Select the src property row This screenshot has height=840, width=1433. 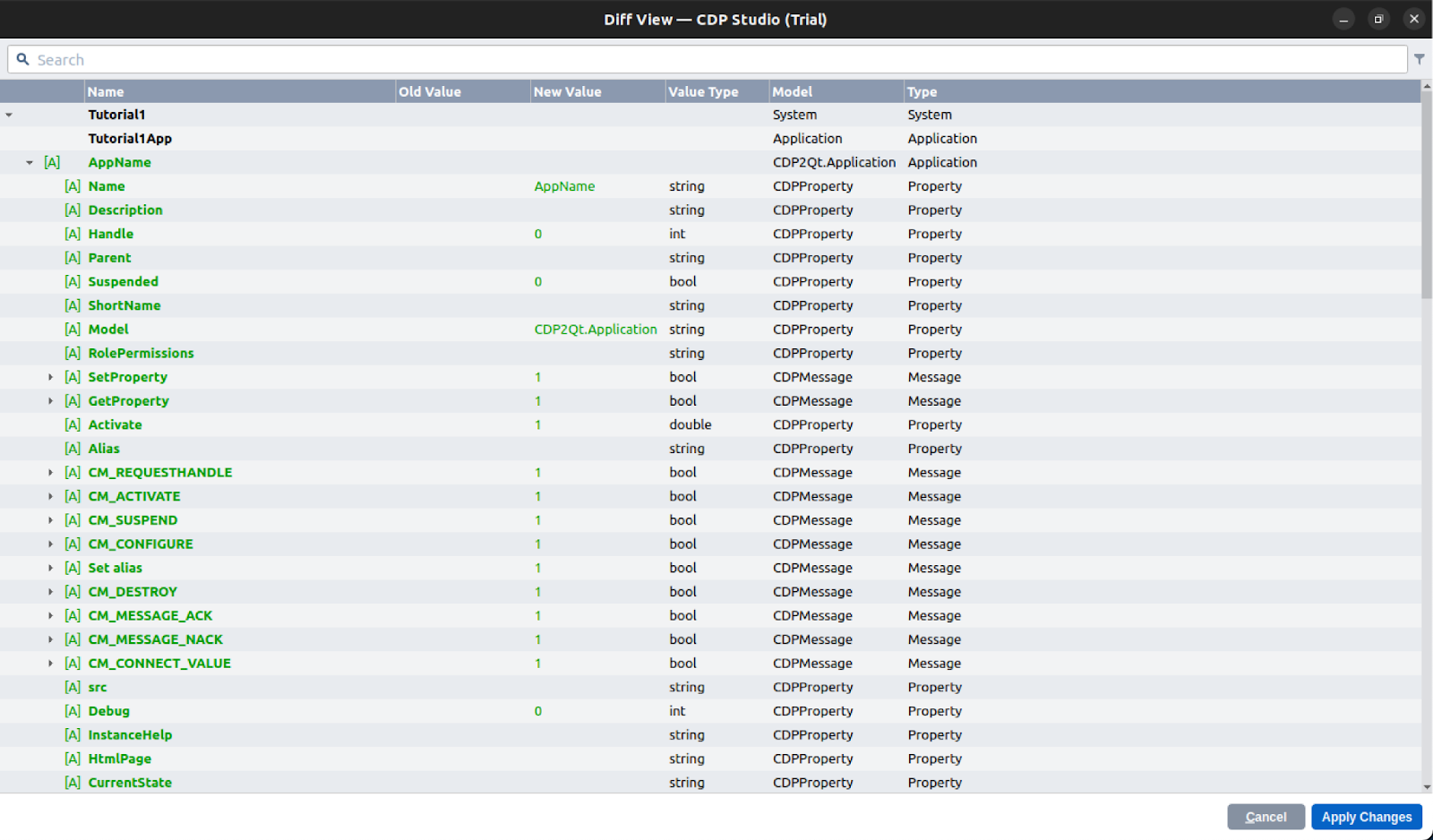point(710,688)
